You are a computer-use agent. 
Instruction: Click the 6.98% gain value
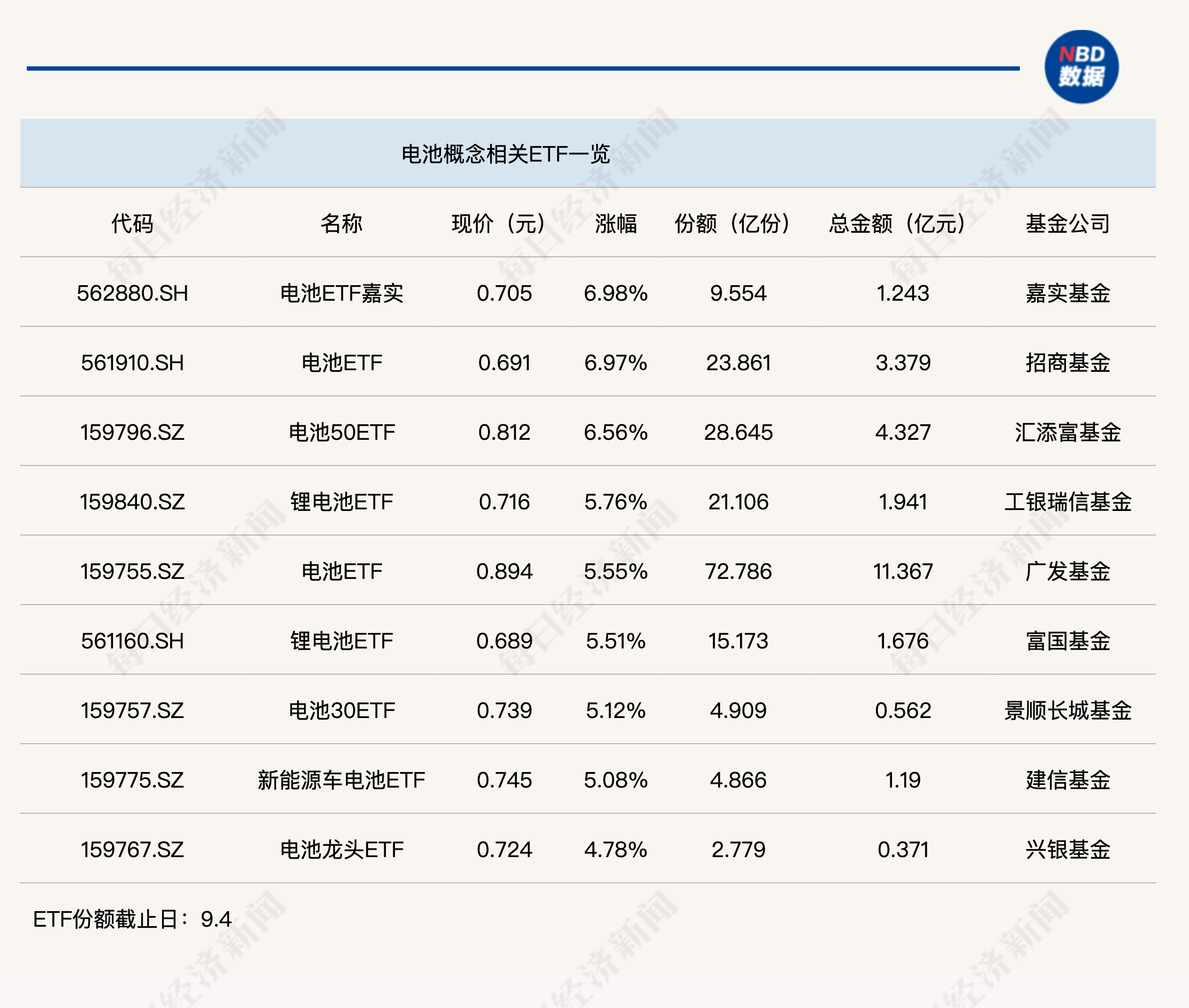click(615, 293)
